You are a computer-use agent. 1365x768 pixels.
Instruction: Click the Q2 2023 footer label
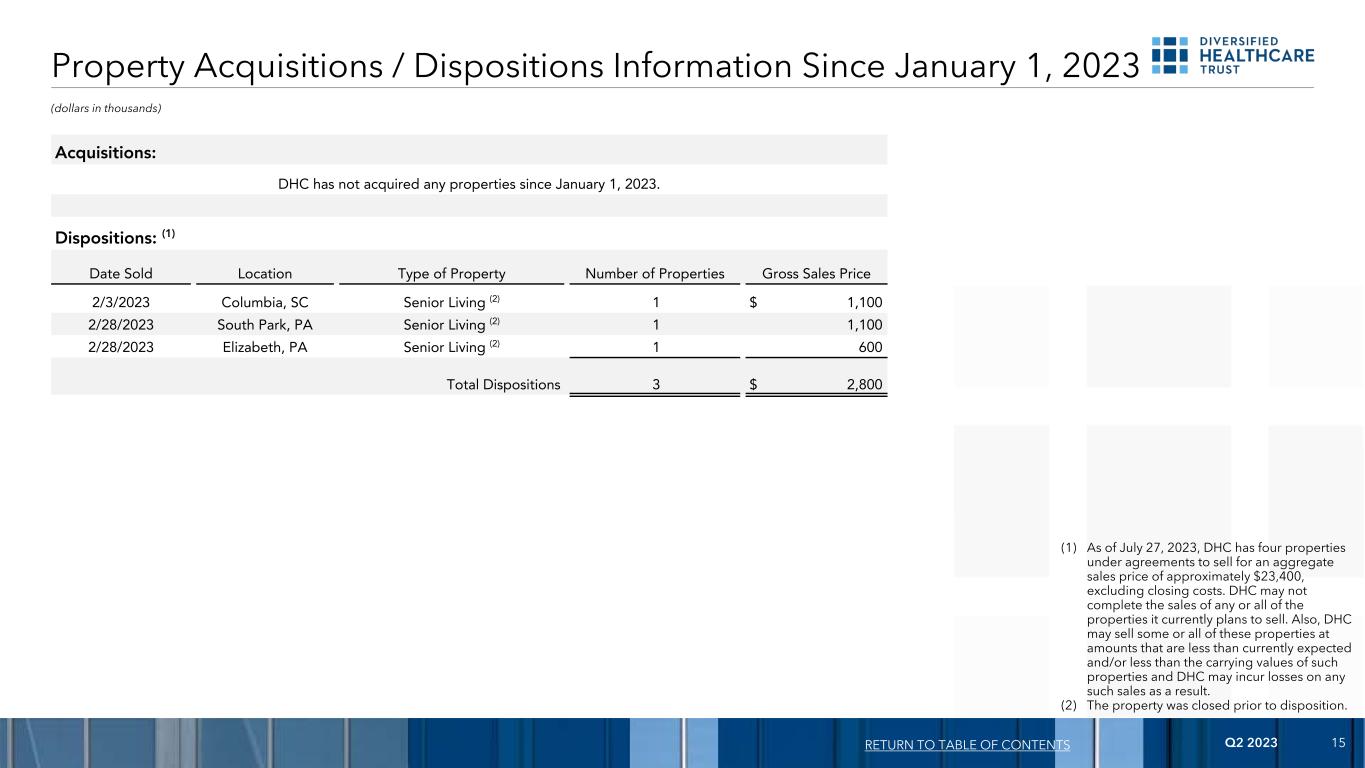tap(1250, 743)
